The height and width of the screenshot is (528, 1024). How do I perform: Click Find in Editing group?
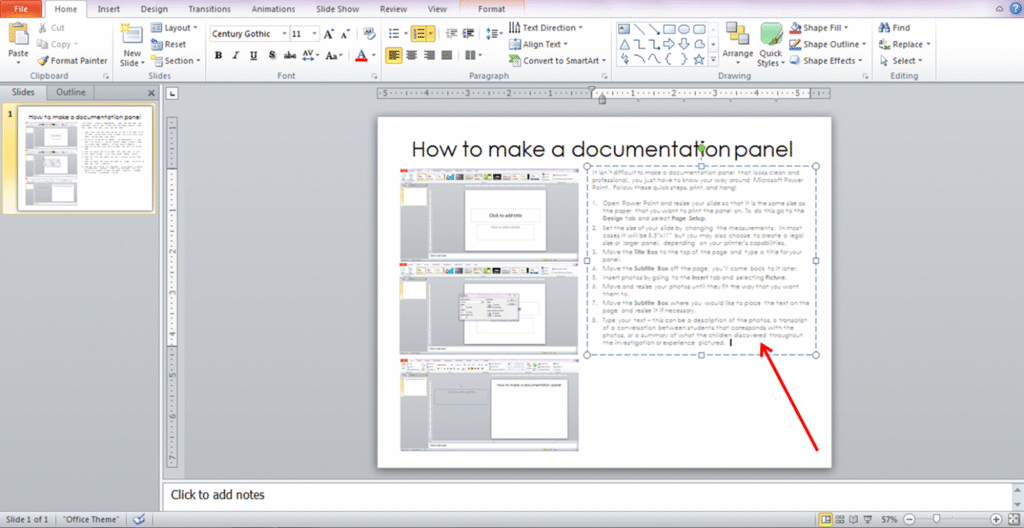895,27
